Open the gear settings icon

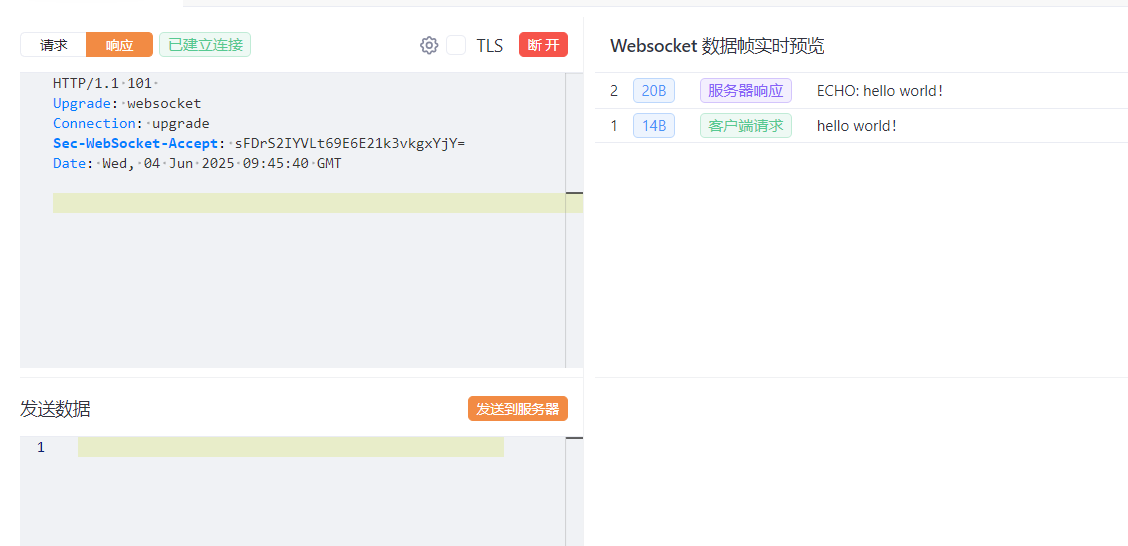tap(429, 45)
